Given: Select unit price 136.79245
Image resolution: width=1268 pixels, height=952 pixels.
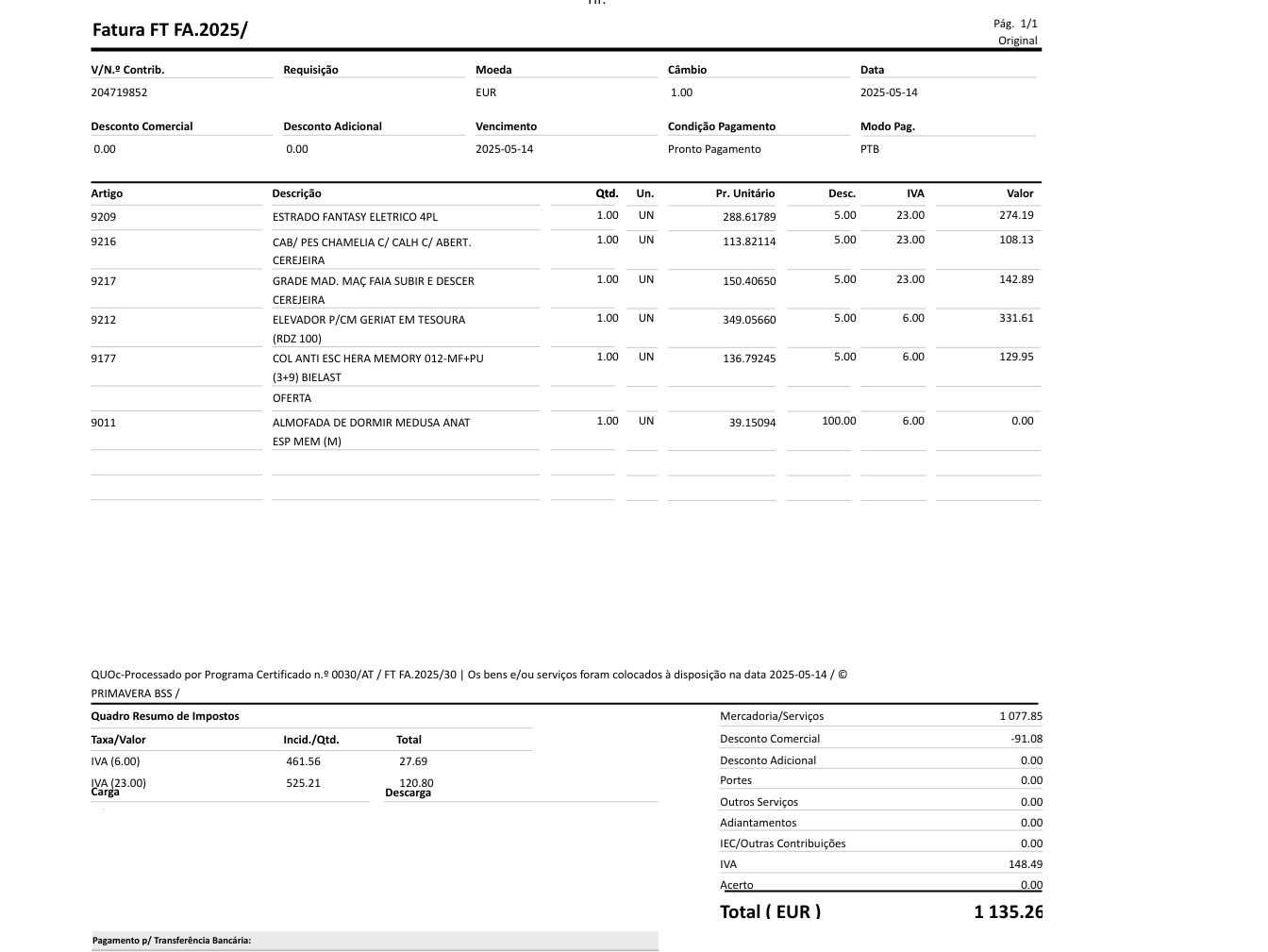Looking at the screenshot, I should point(749,359).
